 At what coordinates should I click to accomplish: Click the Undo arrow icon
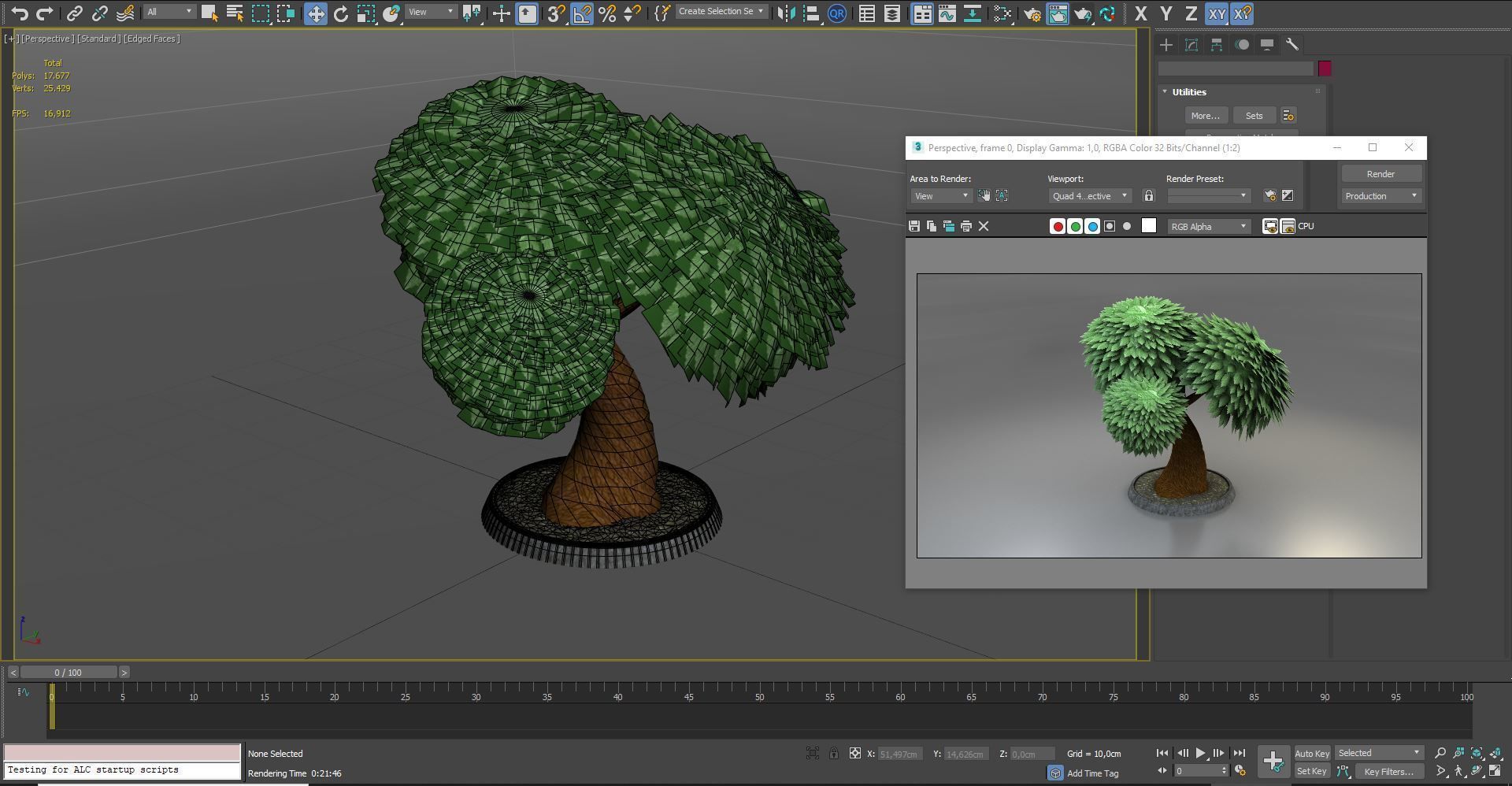(x=20, y=13)
